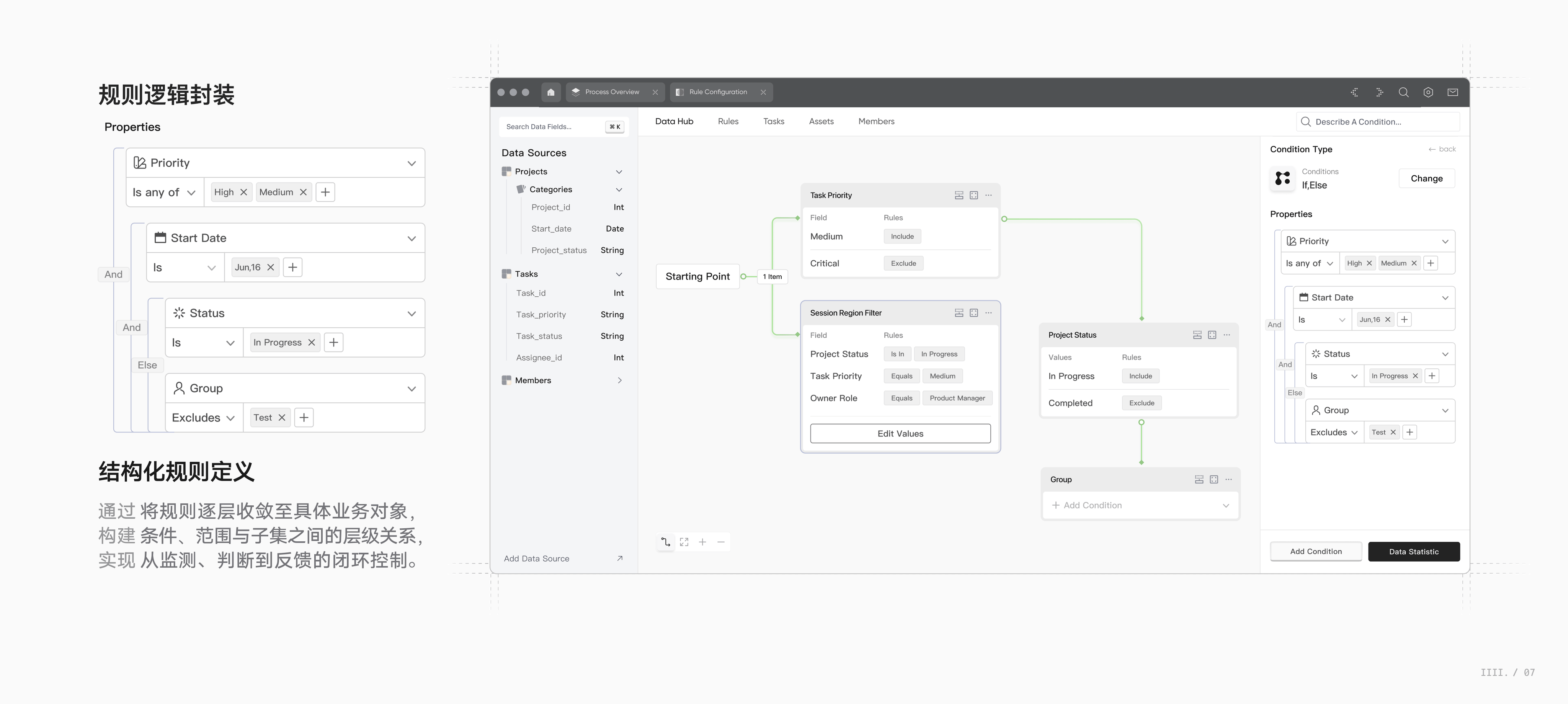Toggle the Exclude rule for Critical
1568x704 pixels.
pyautogui.click(x=903, y=263)
